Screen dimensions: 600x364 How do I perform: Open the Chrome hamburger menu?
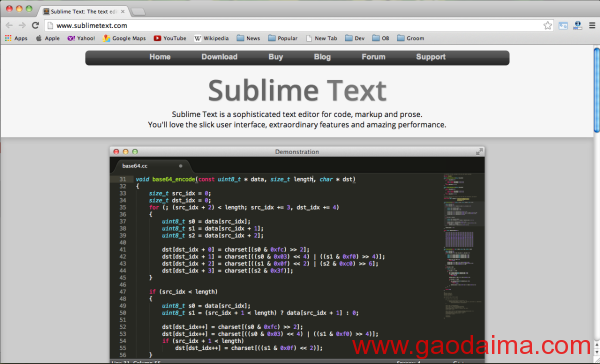(592, 25)
